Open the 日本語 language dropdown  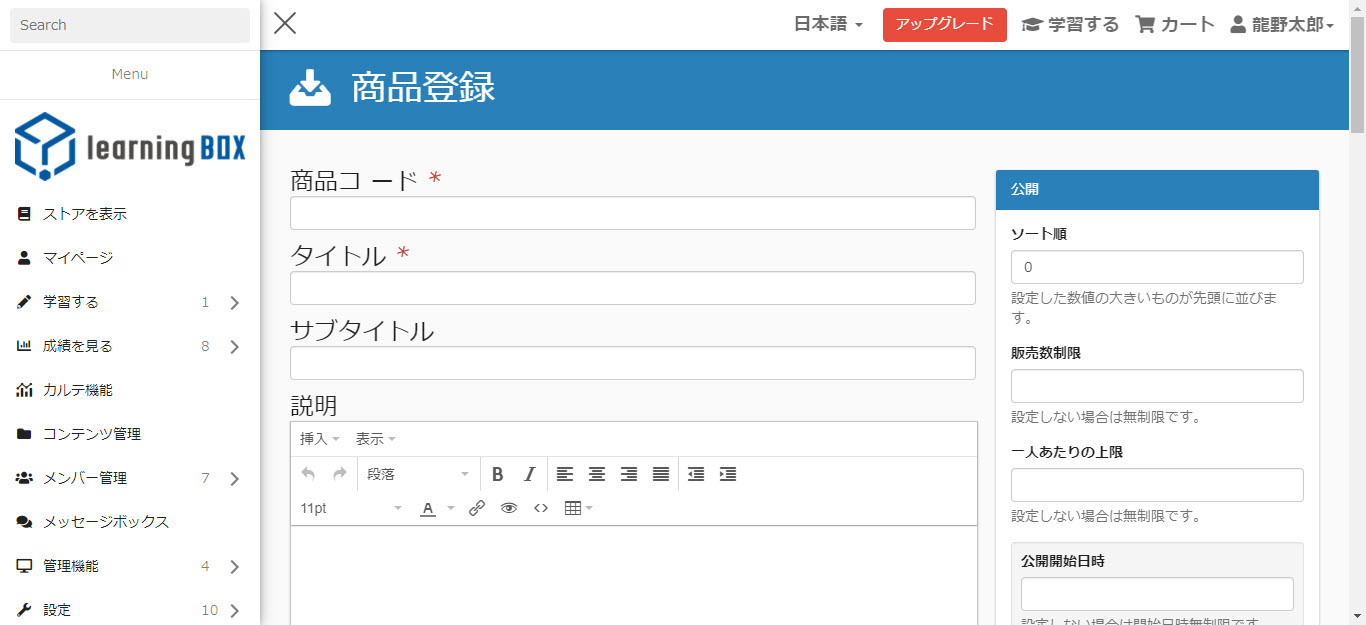click(827, 25)
